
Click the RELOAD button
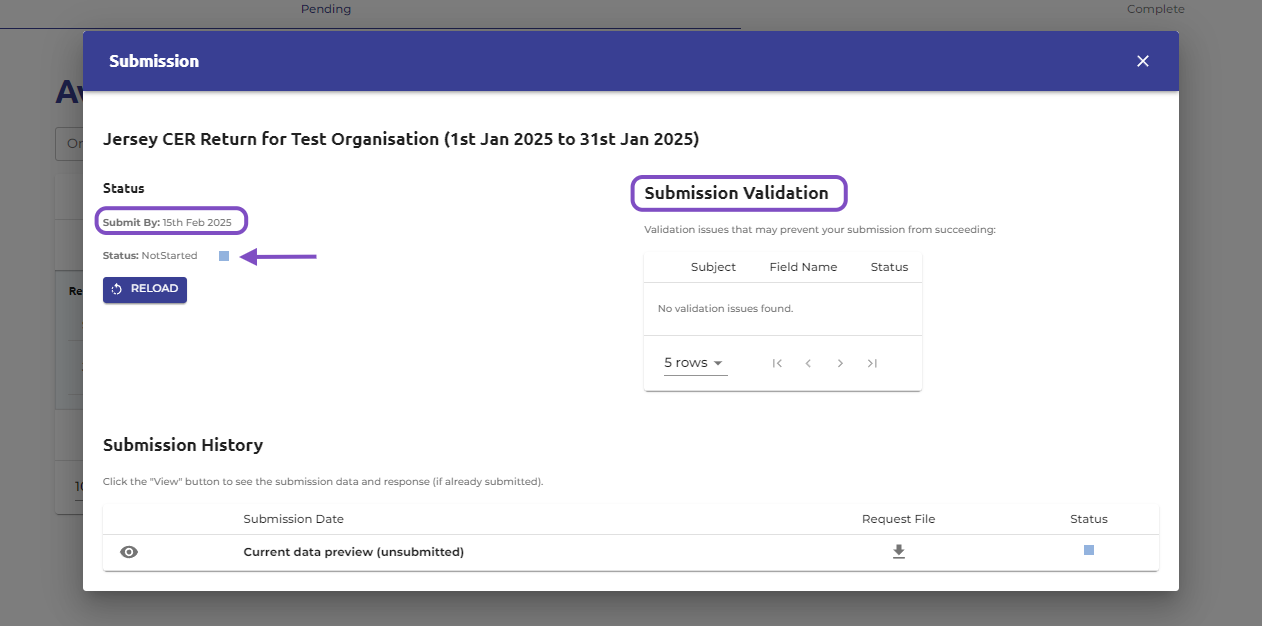[145, 289]
